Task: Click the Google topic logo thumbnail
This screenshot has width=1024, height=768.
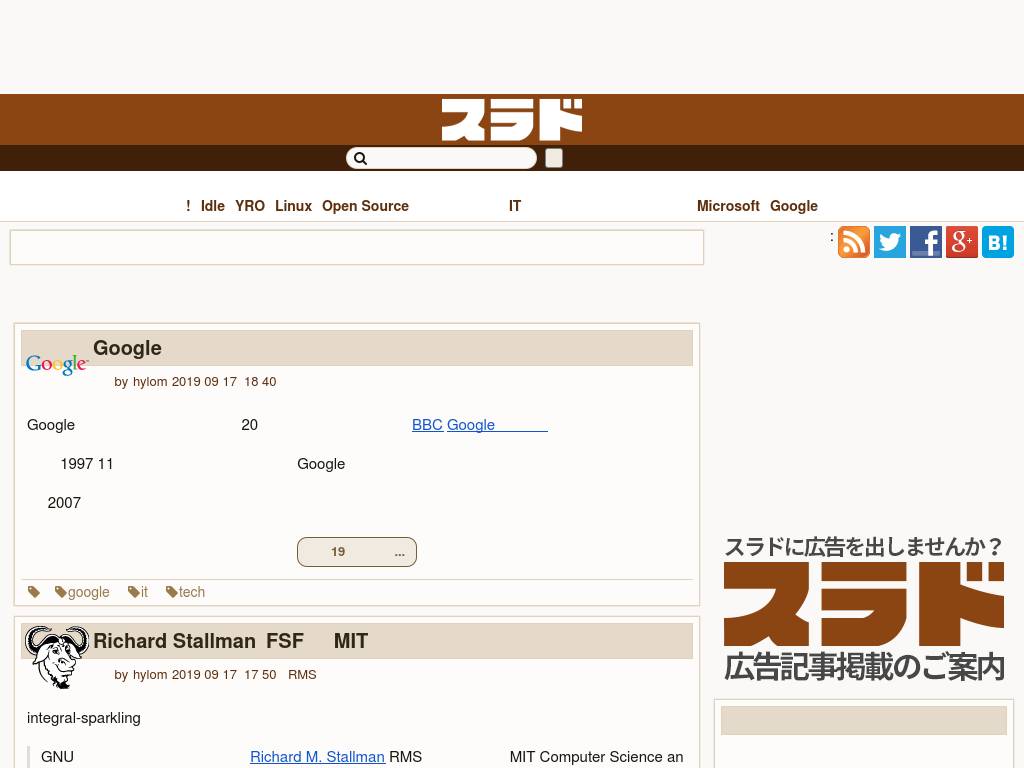Action: (x=57, y=364)
